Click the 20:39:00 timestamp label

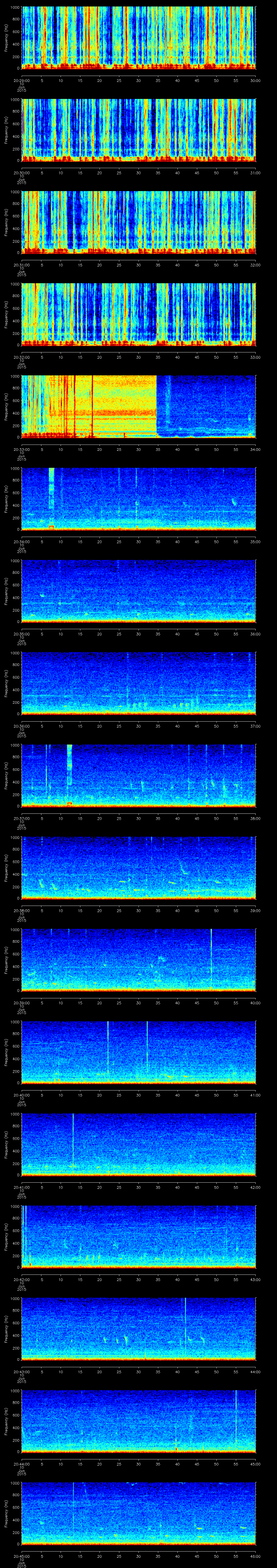pos(21,1003)
